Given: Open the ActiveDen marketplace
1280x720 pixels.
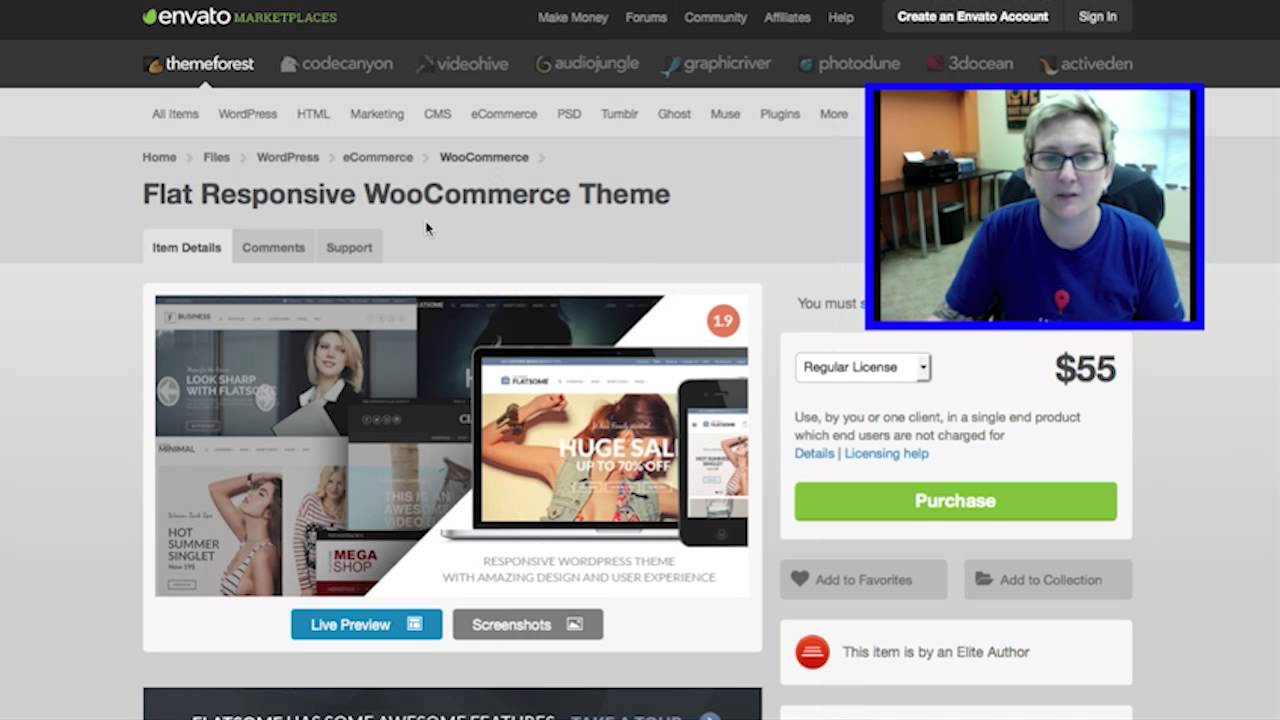Looking at the screenshot, I should click(x=1086, y=64).
